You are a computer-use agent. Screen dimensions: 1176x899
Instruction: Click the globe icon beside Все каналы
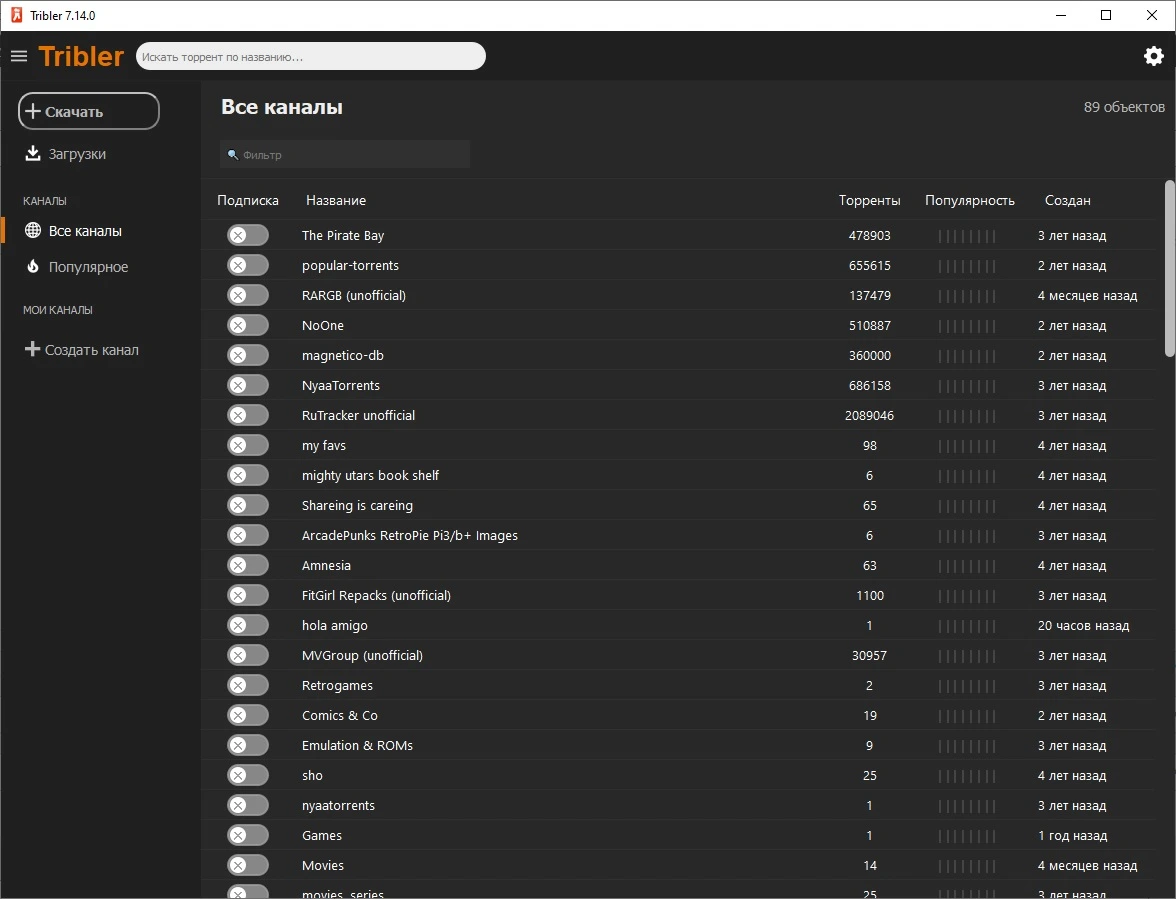(32, 230)
